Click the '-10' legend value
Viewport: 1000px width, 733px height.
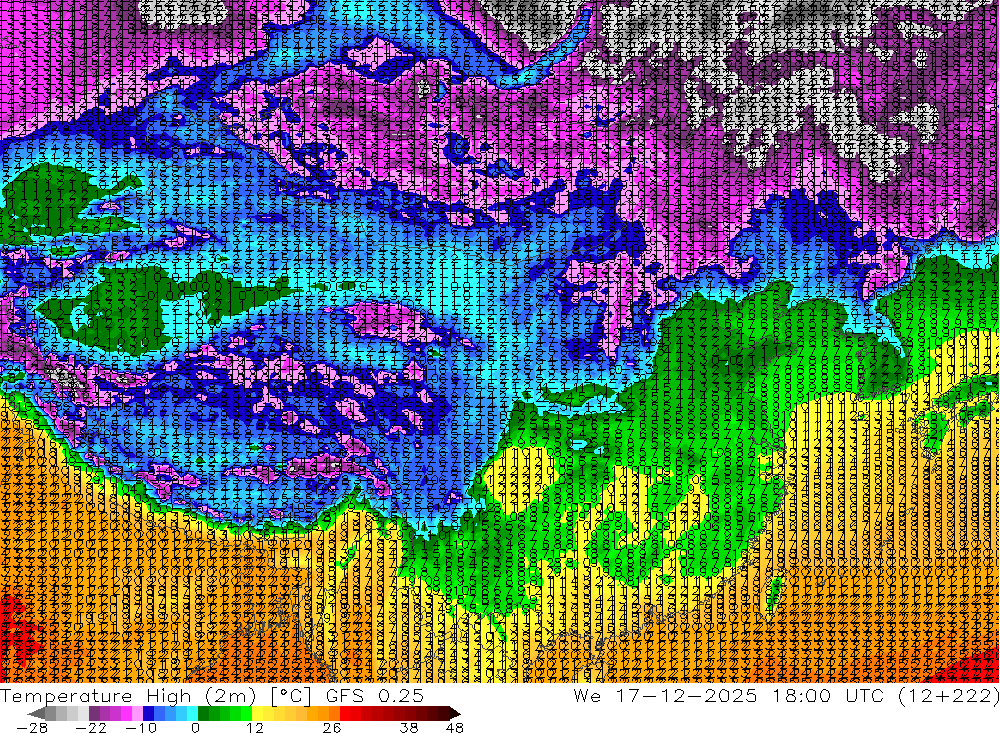click(x=141, y=727)
